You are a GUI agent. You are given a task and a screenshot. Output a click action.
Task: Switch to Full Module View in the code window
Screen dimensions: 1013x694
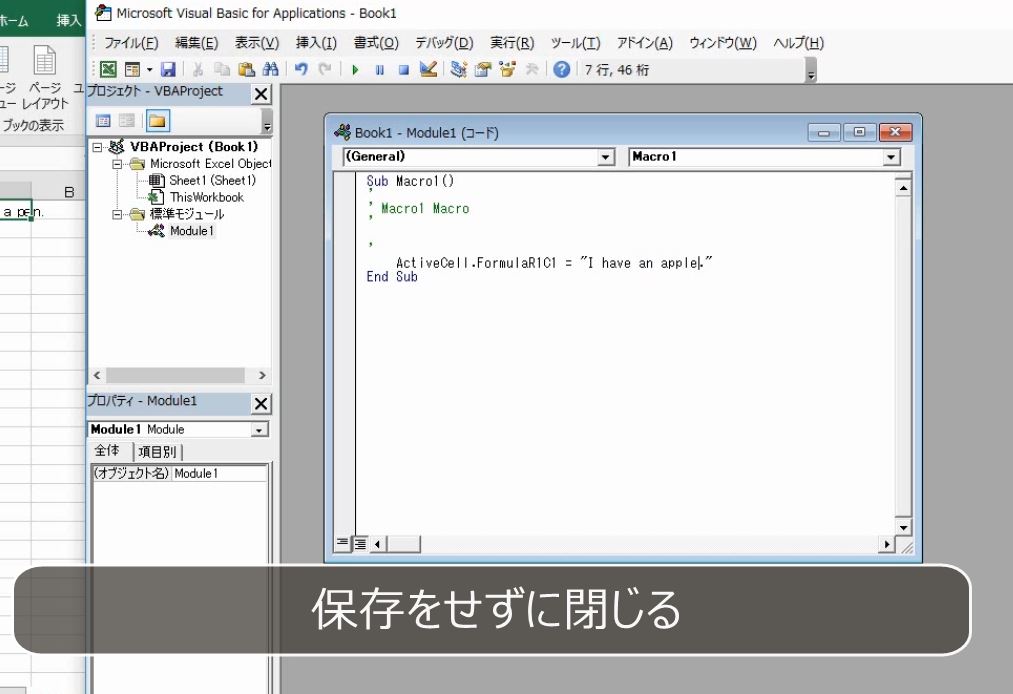tap(360, 544)
